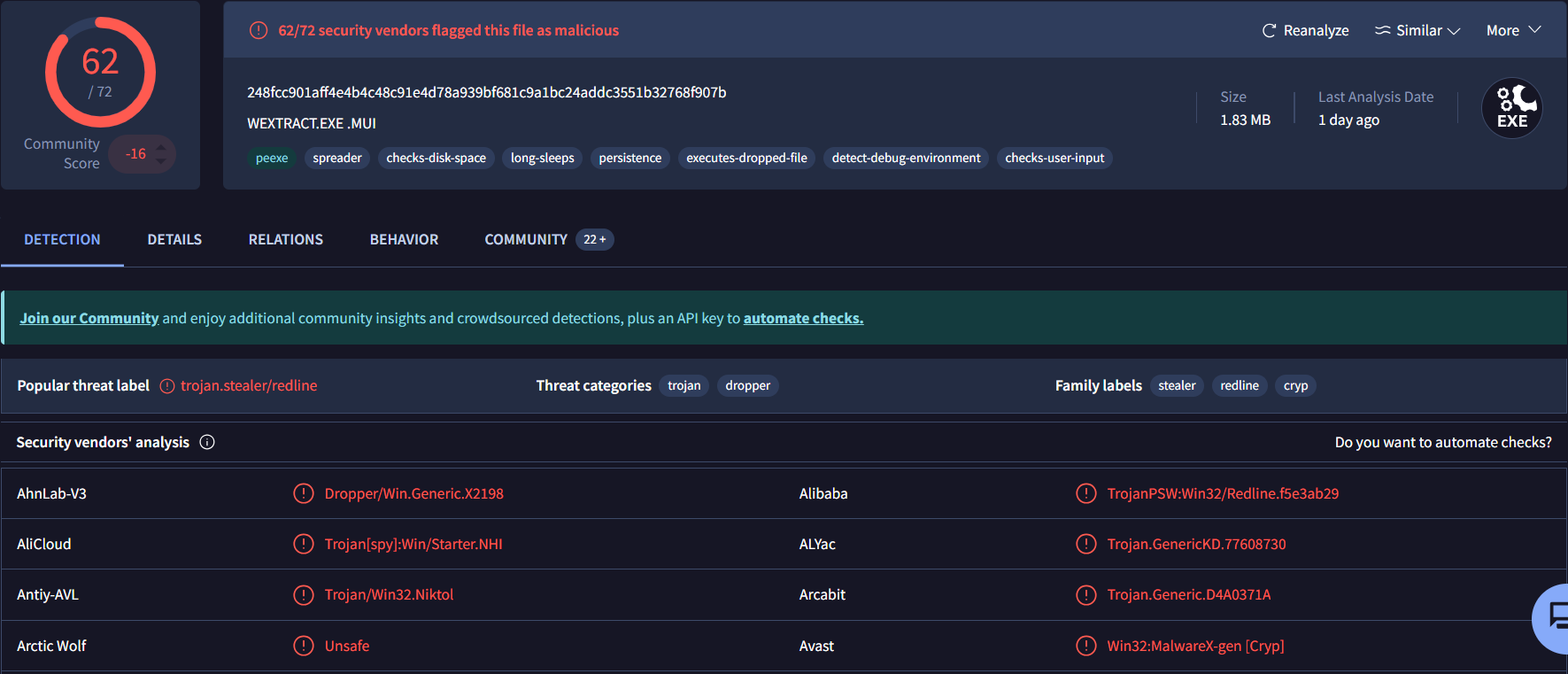
Task: Upvote the community score arrow
Action: [x=161, y=145]
